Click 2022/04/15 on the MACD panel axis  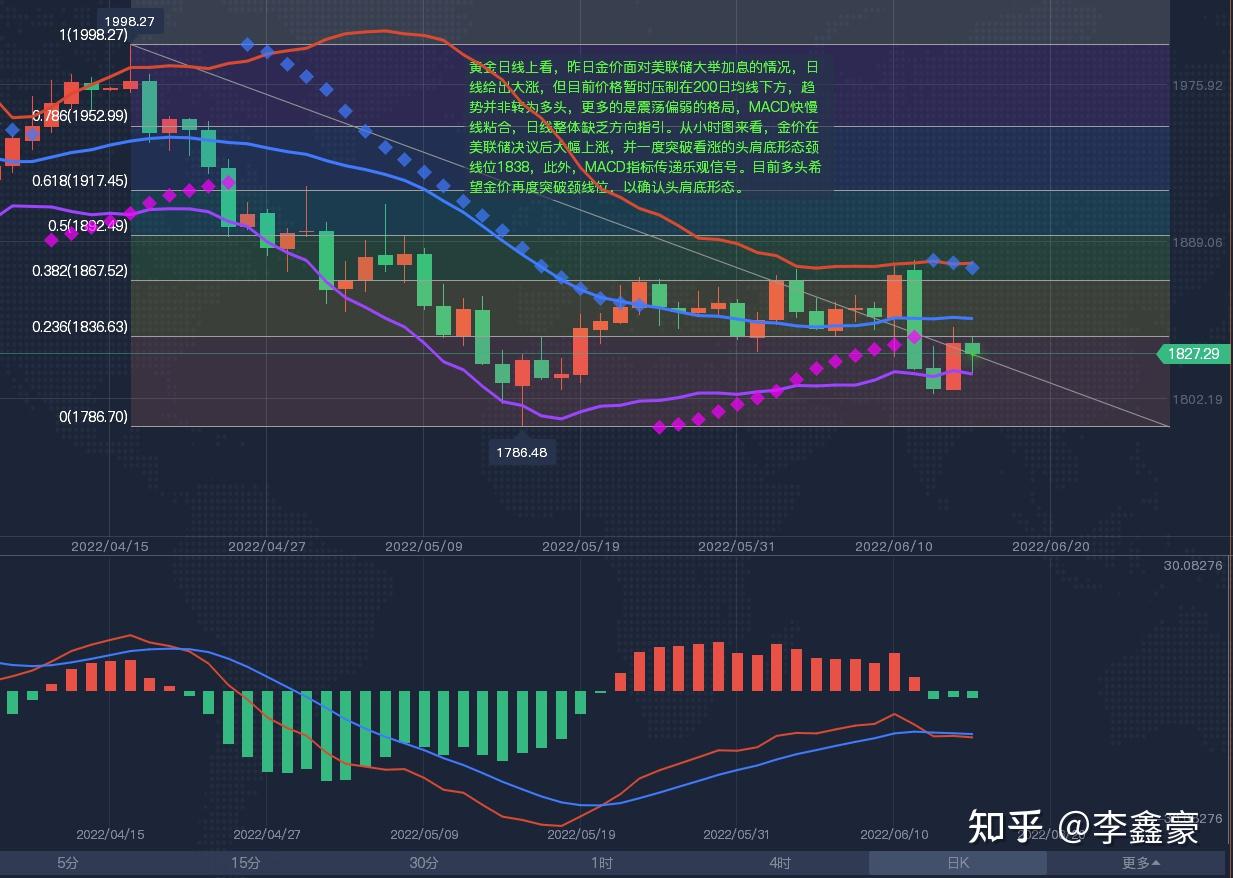click(110, 834)
